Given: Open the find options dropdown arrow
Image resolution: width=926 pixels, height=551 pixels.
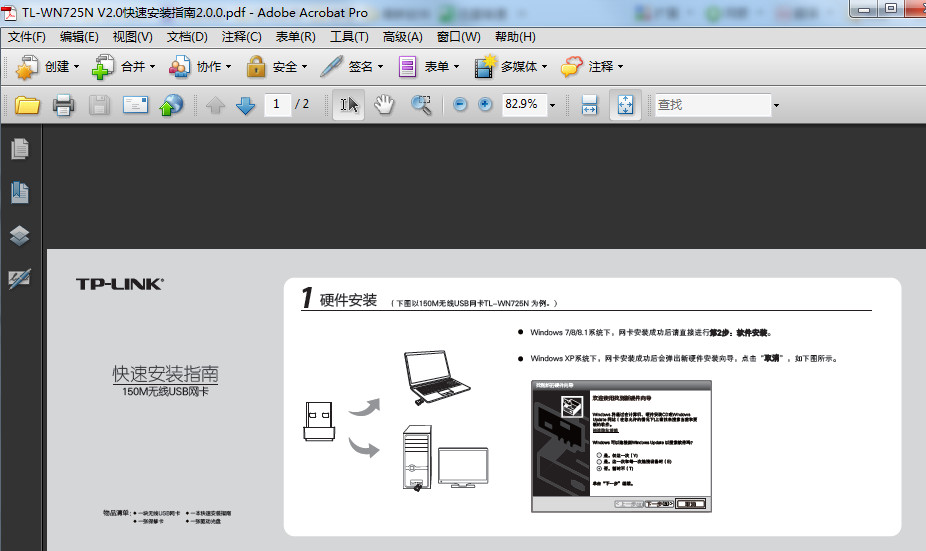Looking at the screenshot, I should pos(776,105).
